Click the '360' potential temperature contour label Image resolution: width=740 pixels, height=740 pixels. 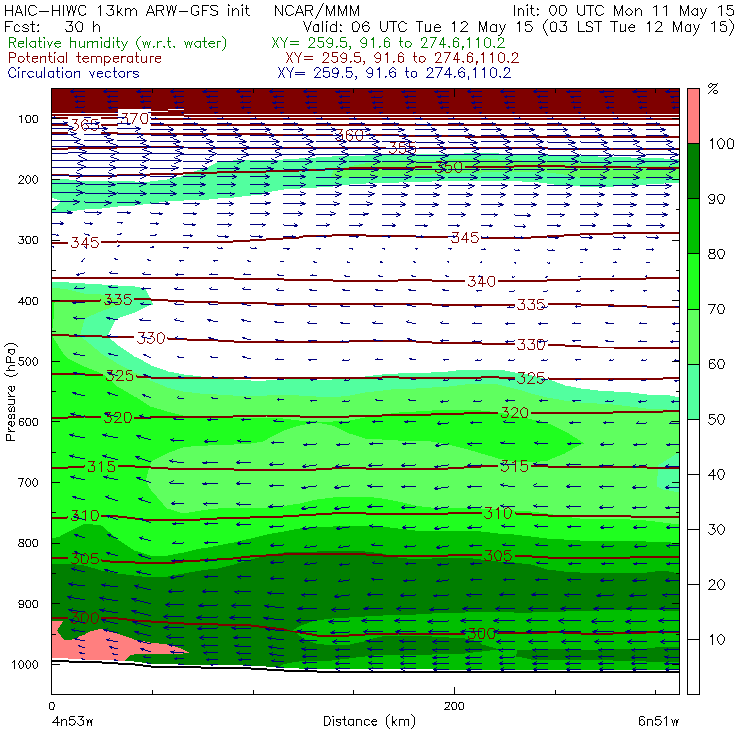coord(350,136)
